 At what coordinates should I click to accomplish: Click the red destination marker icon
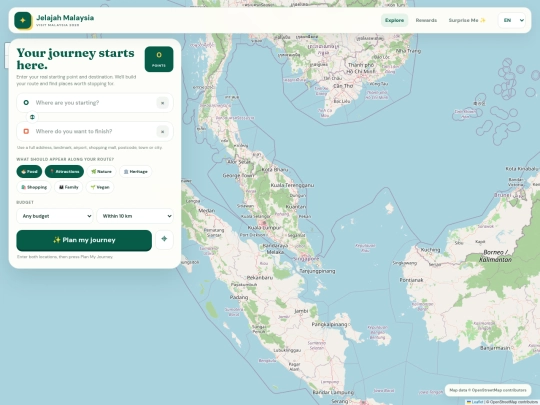[x=26, y=131]
